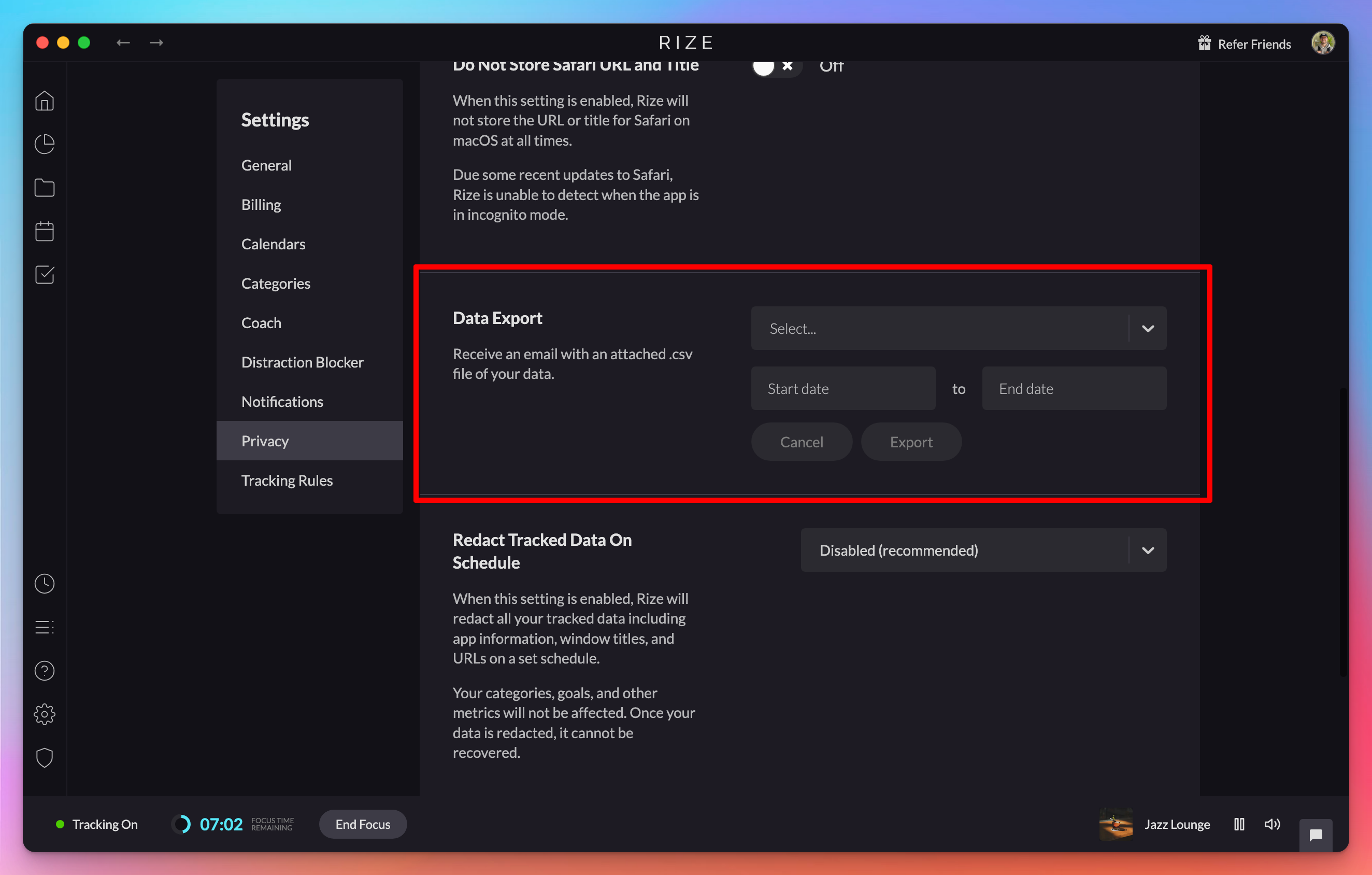Open the Home dashboard icon in sidebar
Viewport: 1372px width, 875px height.
click(x=45, y=101)
